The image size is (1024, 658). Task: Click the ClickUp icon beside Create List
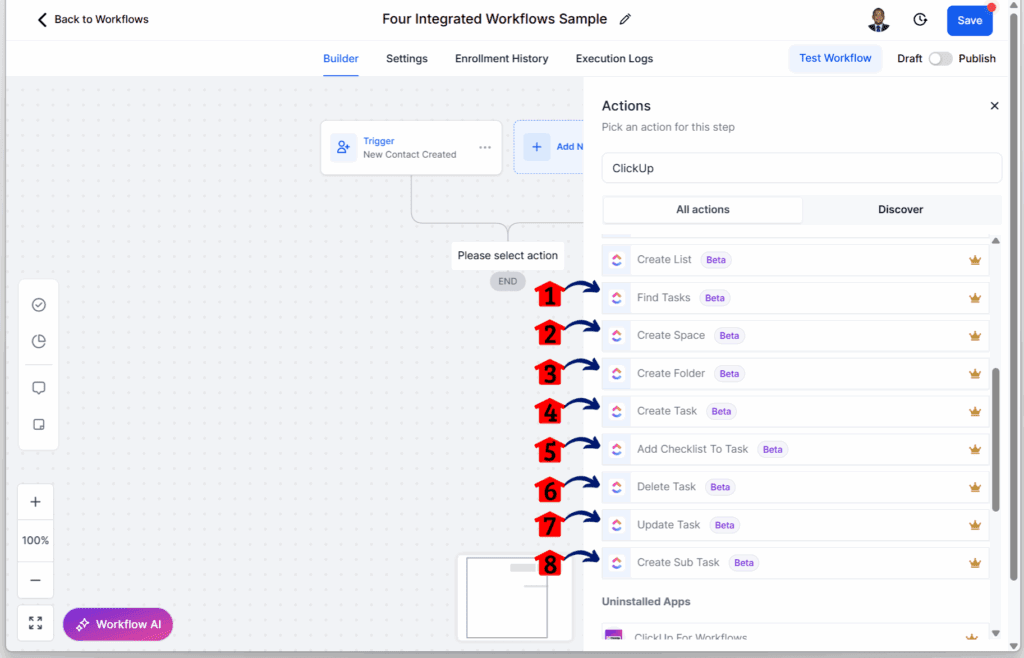(x=616, y=260)
